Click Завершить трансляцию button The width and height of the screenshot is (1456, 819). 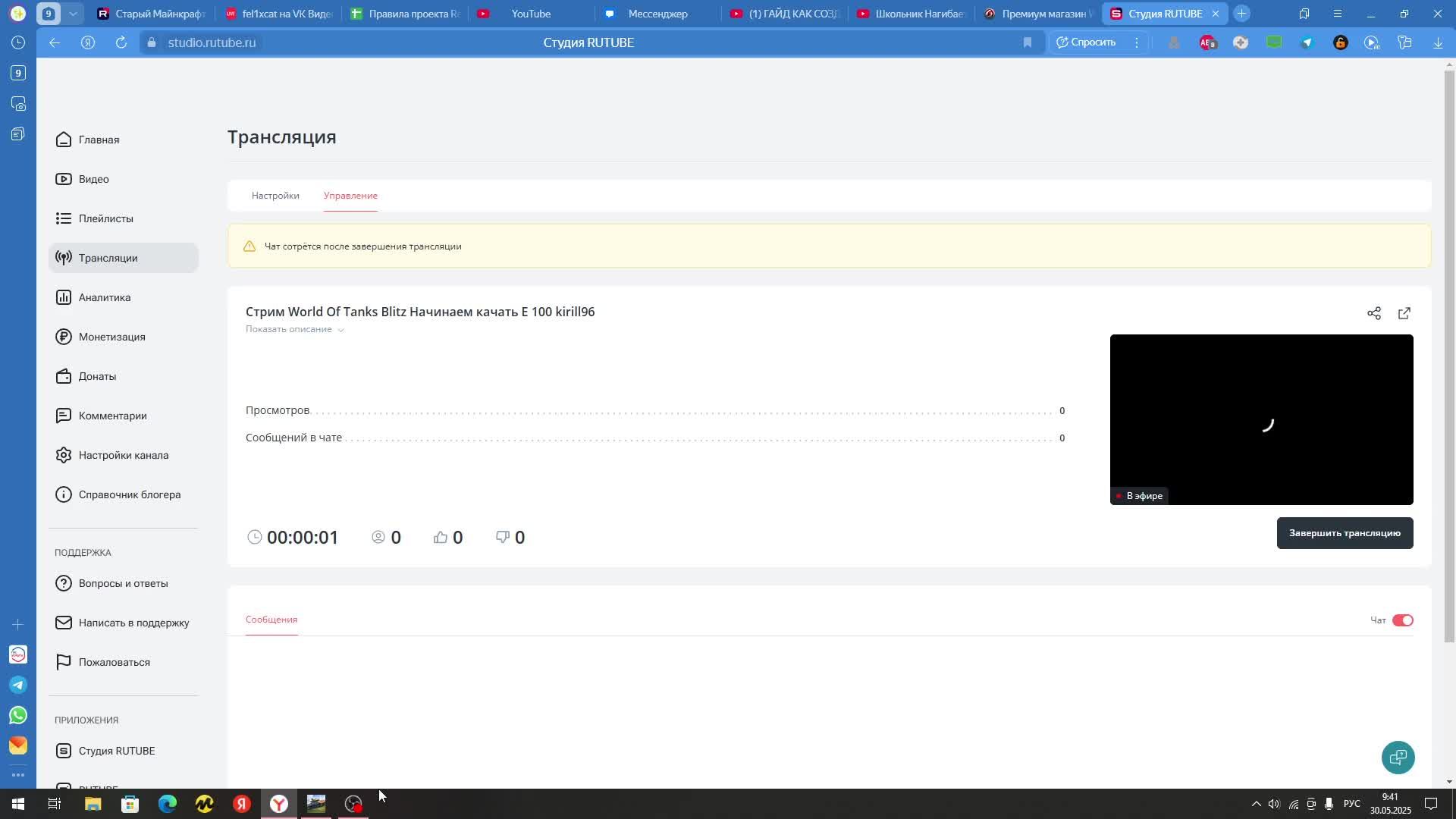pyautogui.click(x=1345, y=533)
